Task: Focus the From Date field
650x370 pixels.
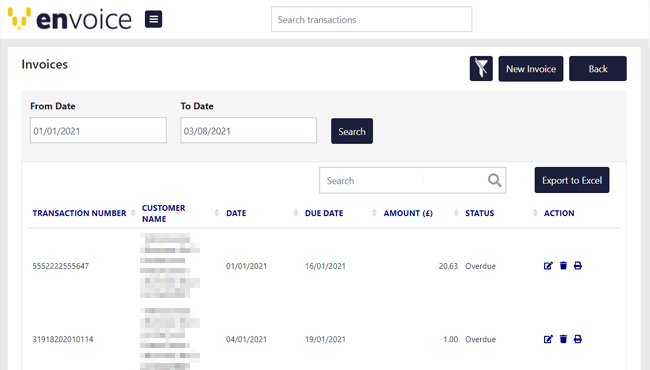Action: pos(98,131)
